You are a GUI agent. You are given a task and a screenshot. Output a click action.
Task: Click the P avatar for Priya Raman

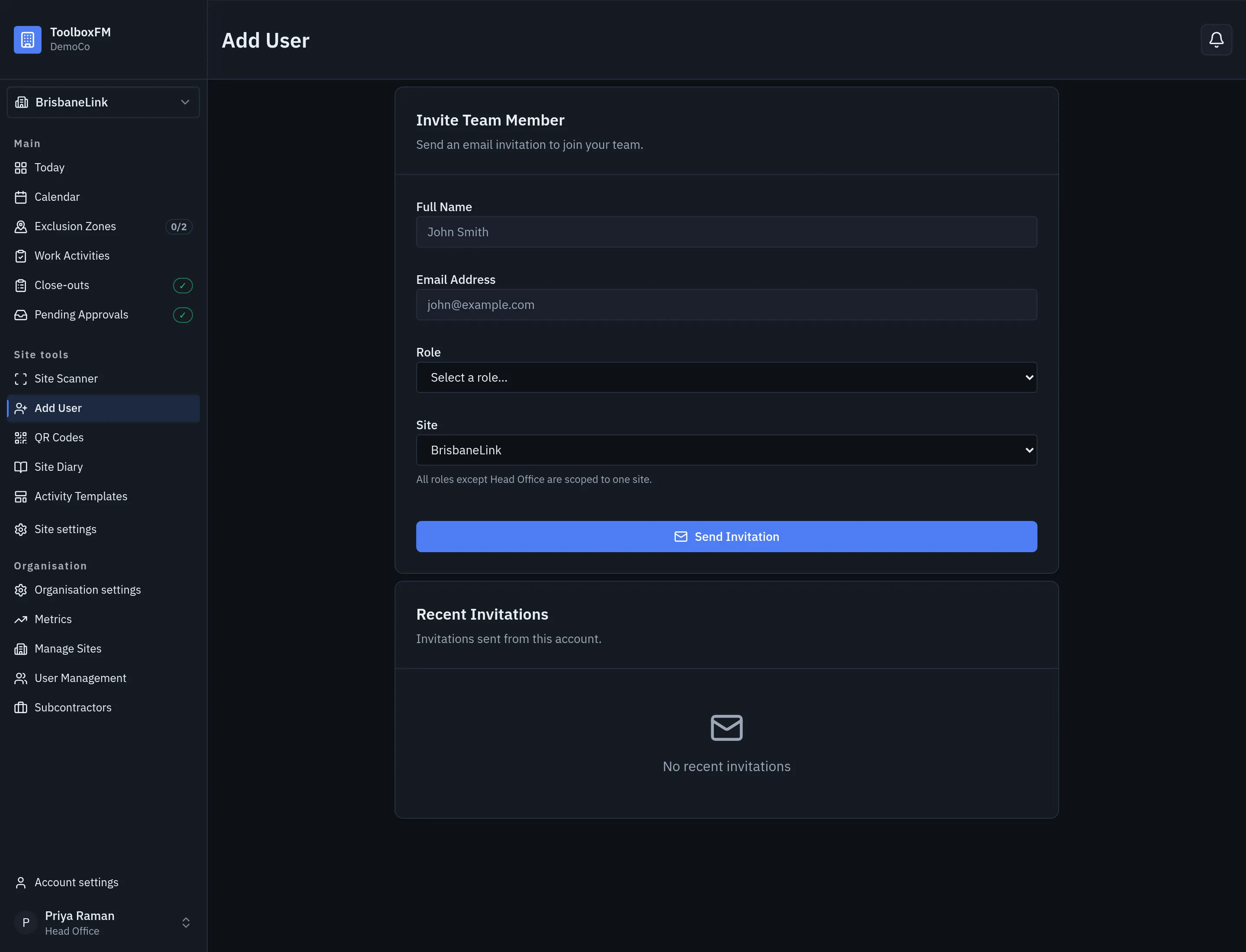point(26,923)
